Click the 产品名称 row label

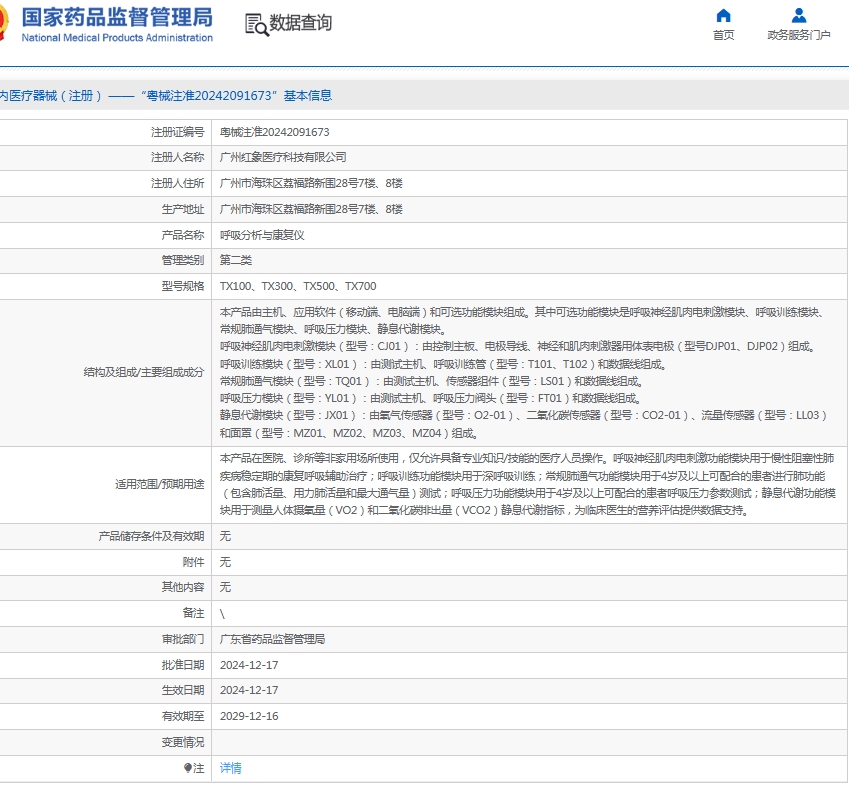click(183, 236)
